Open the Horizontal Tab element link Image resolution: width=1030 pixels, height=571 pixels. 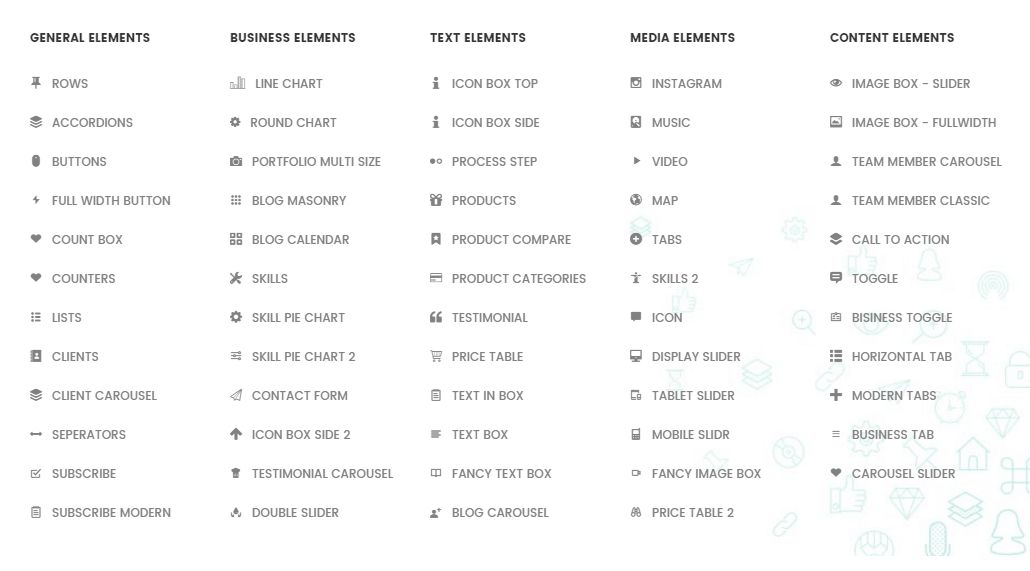[x=901, y=356]
